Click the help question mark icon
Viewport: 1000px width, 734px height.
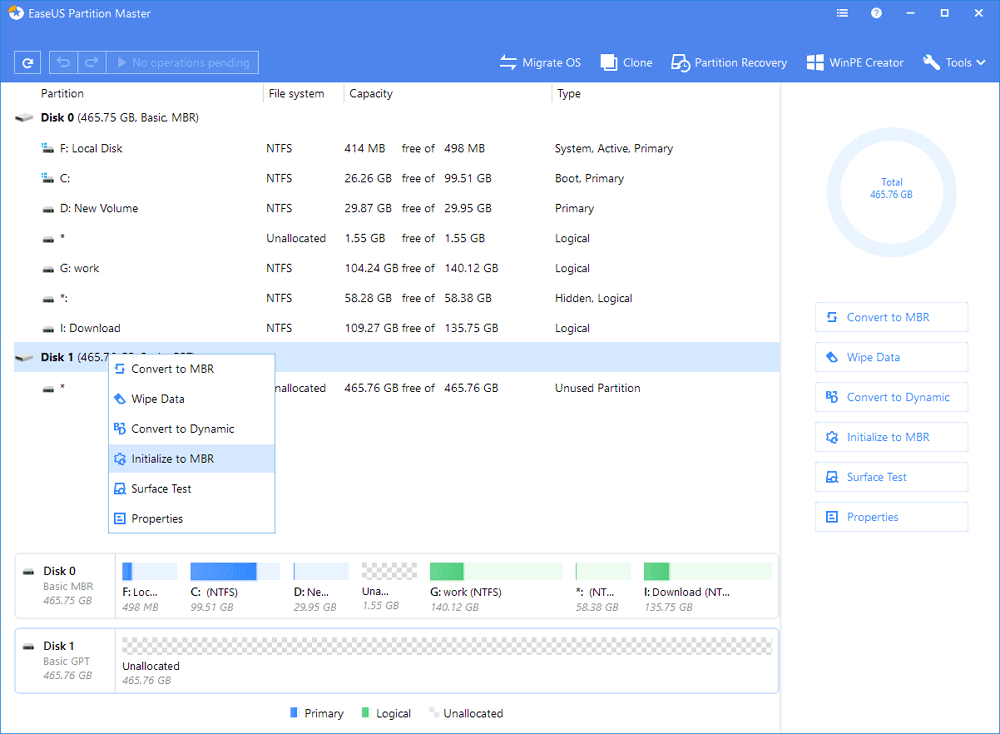(877, 14)
